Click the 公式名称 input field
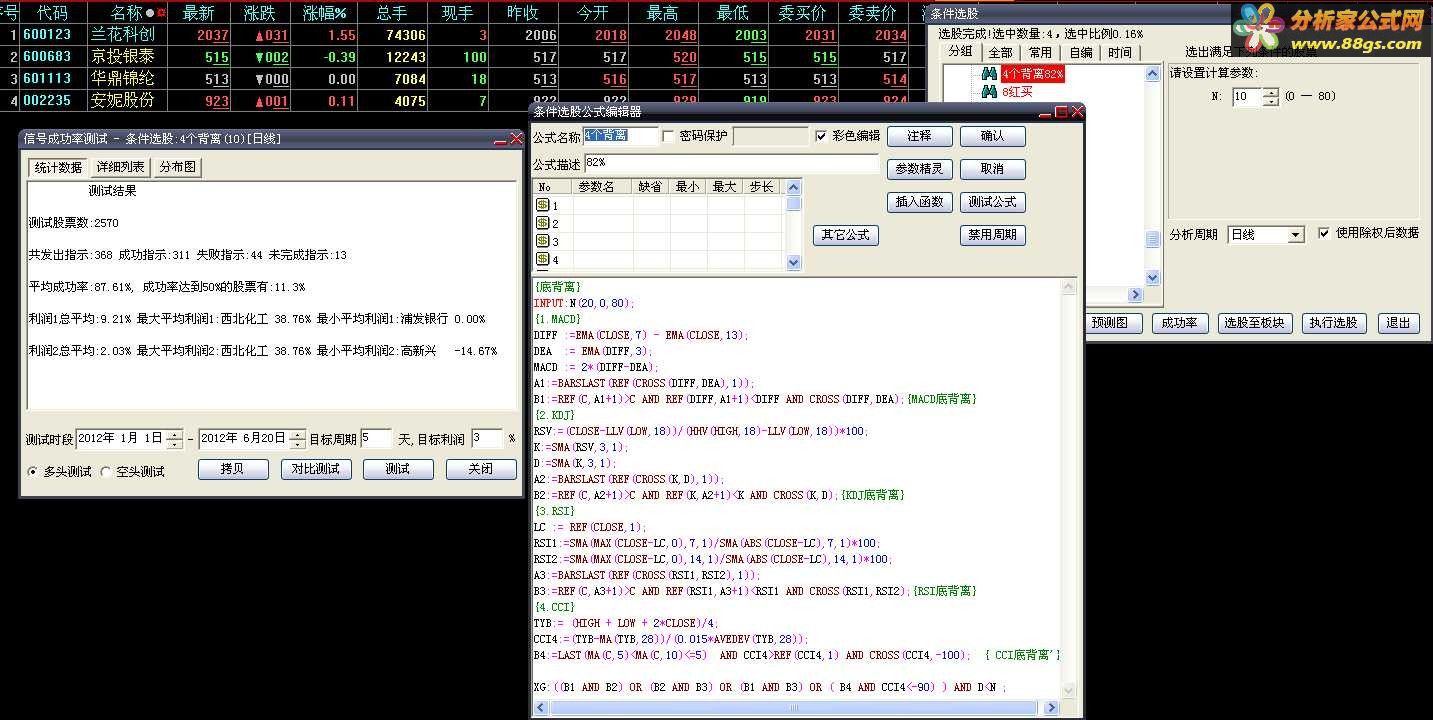 coord(621,136)
